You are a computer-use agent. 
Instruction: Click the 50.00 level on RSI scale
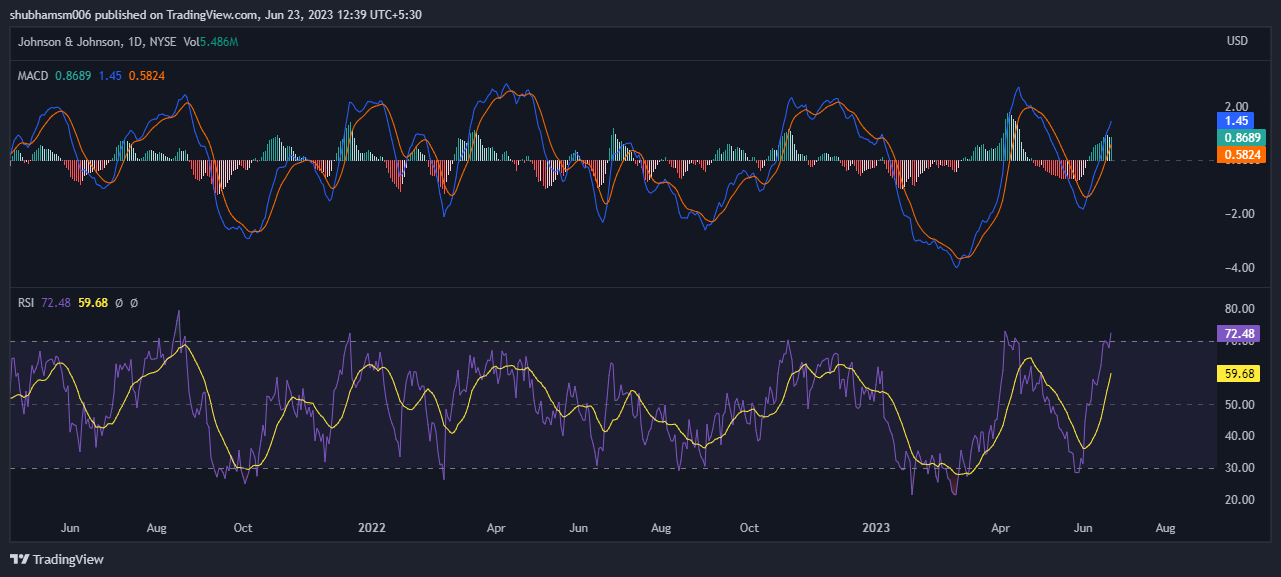coord(1238,404)
